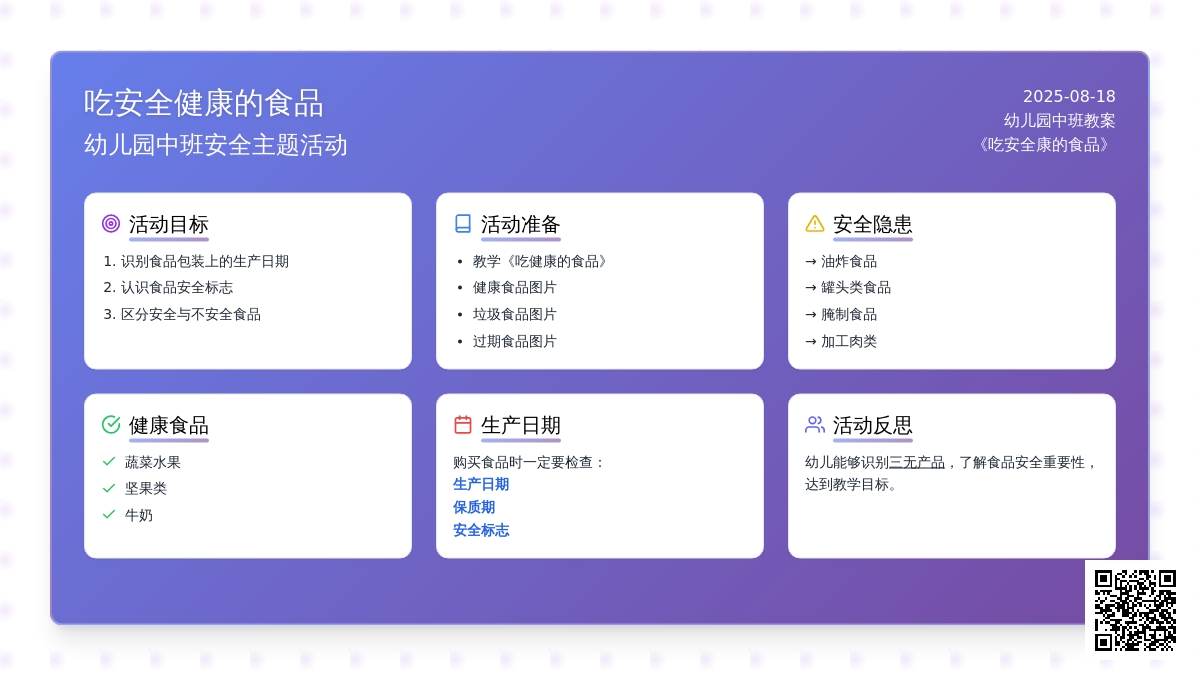Click the sentence 购买食品时一定要检查：
Screen dimensions: 1200x675
(530, 462)
